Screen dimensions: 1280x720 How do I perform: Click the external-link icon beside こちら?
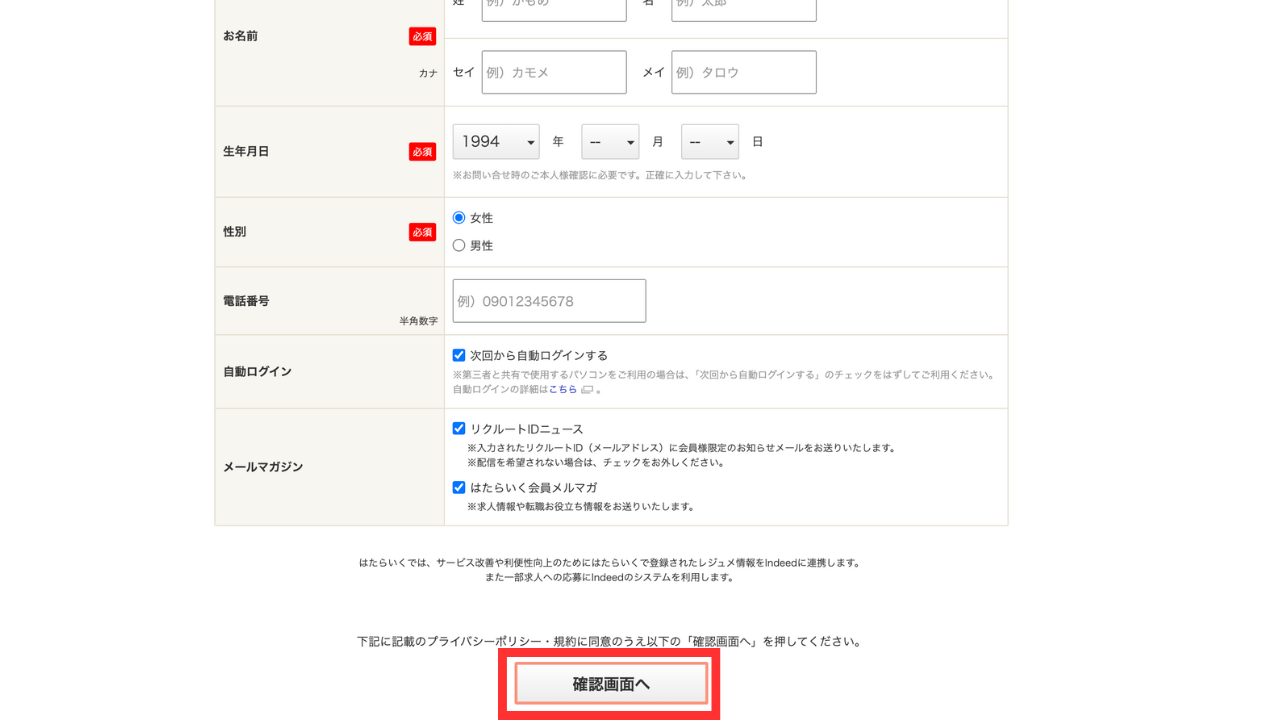coord(587,390)
